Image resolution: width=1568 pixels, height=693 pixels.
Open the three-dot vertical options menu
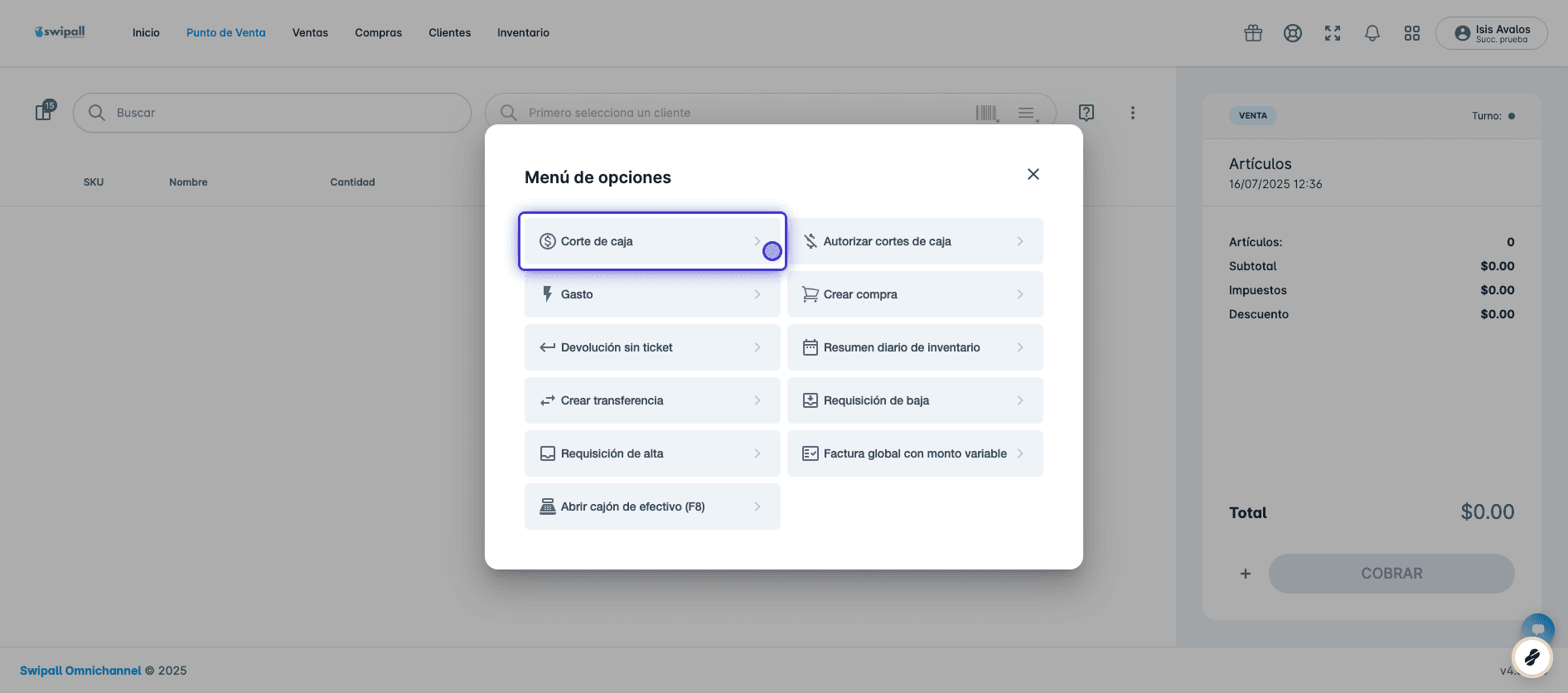point(1133,113)
